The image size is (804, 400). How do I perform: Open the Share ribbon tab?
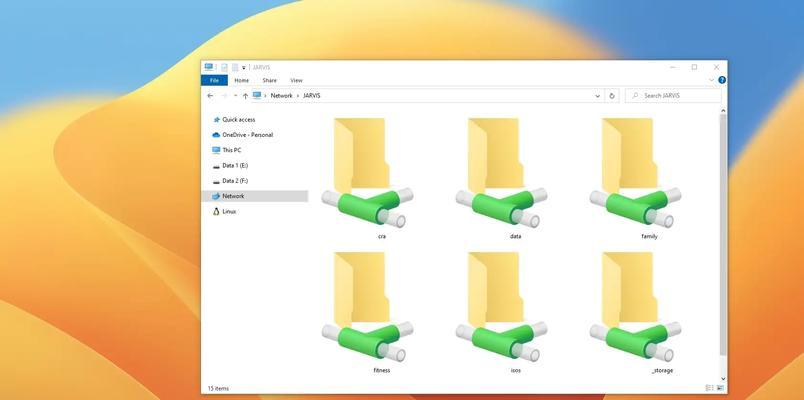click(x=269, y=81)
